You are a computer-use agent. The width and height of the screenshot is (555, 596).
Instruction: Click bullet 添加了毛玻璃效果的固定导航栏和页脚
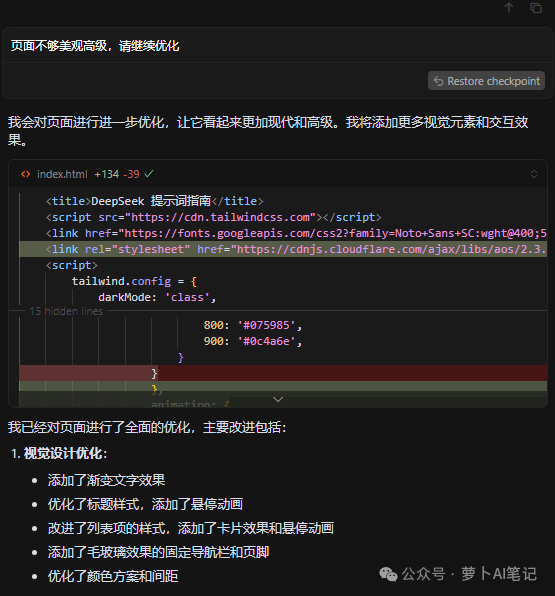159,552
